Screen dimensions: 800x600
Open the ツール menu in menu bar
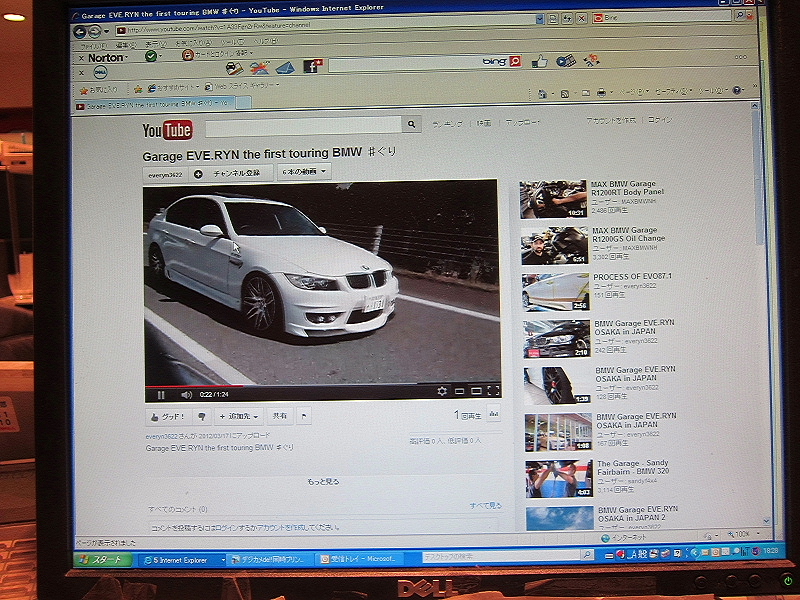[233, 42]
